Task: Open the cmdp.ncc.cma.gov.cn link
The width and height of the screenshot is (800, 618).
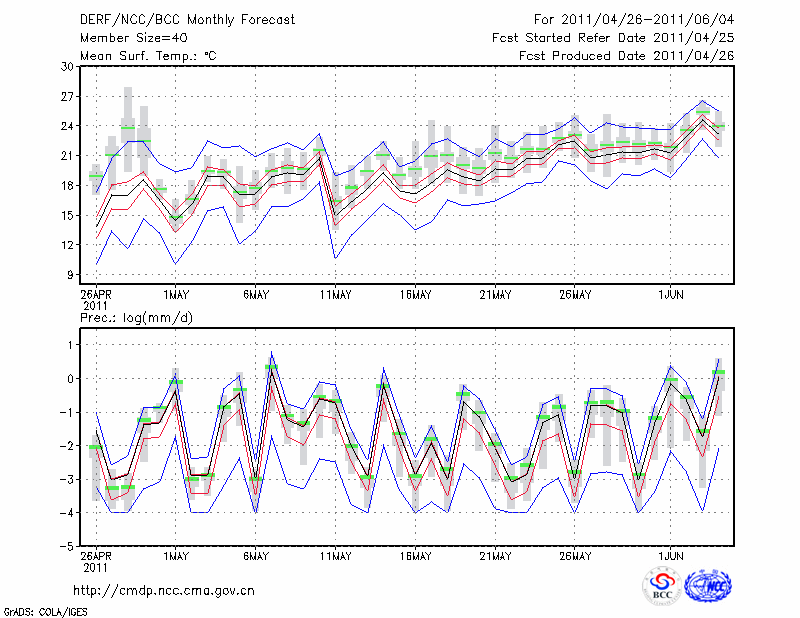Action: pyautogui.click(x=165, y=590)
